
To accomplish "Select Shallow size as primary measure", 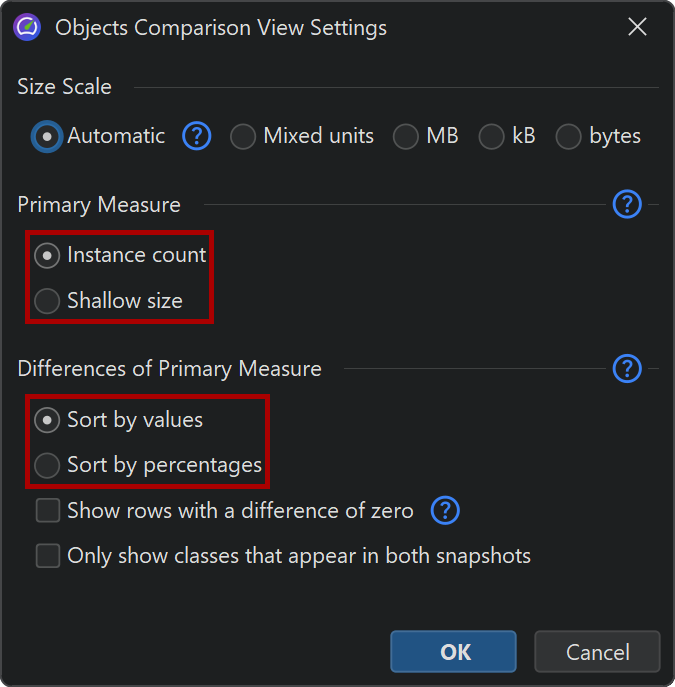I will 47,300.
